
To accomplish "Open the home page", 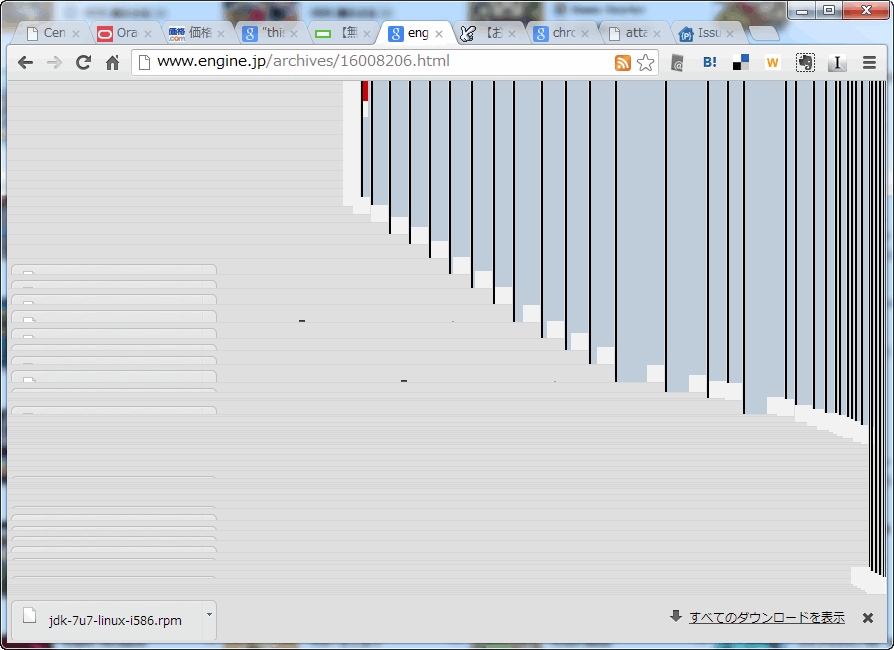I will click(113, 63).
